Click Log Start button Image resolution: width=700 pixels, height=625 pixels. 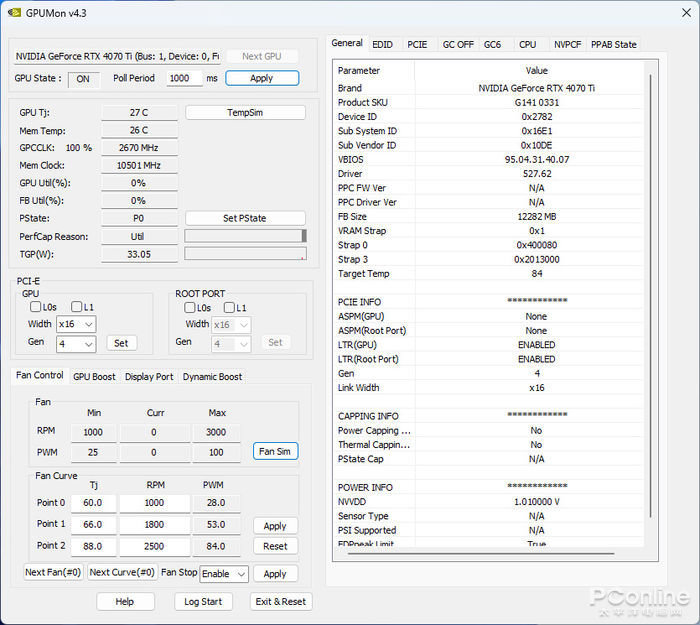[x=203, y=601]
